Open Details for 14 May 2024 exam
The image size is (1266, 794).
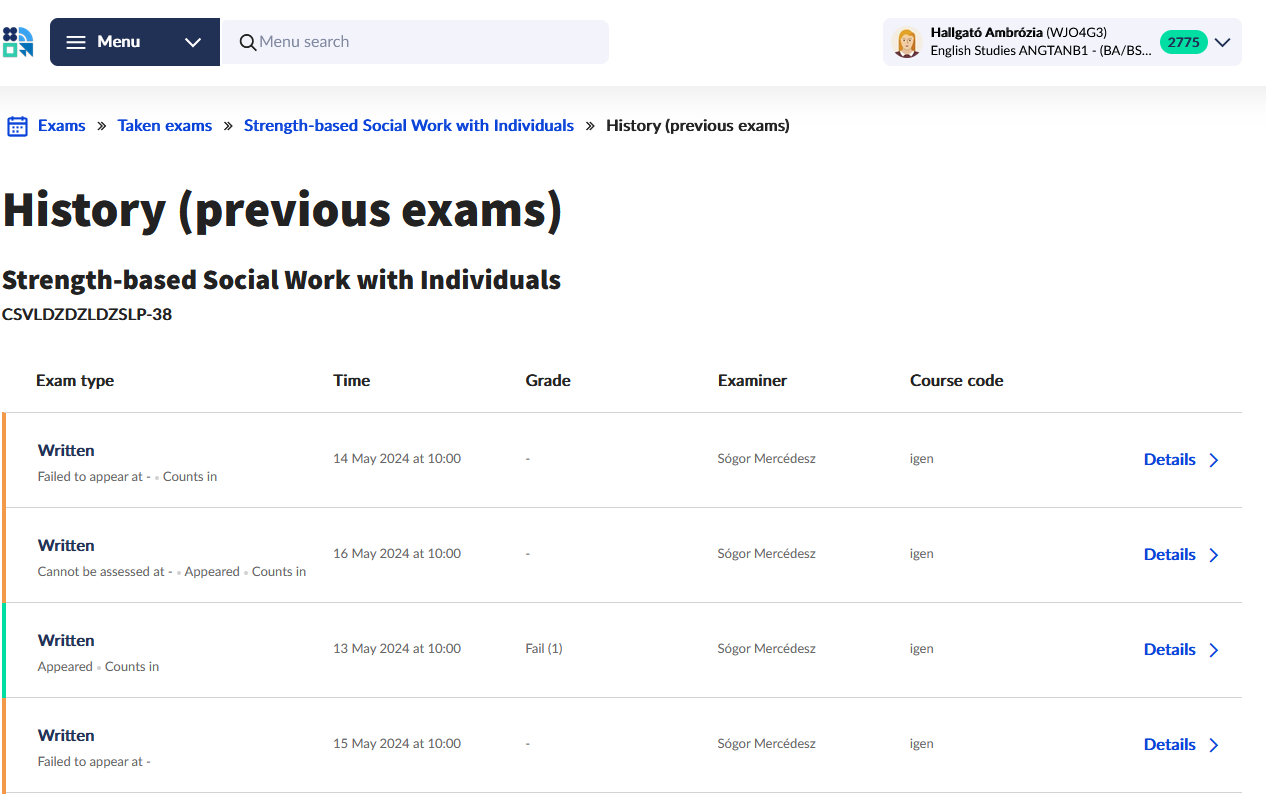(x=1169, y=460)
